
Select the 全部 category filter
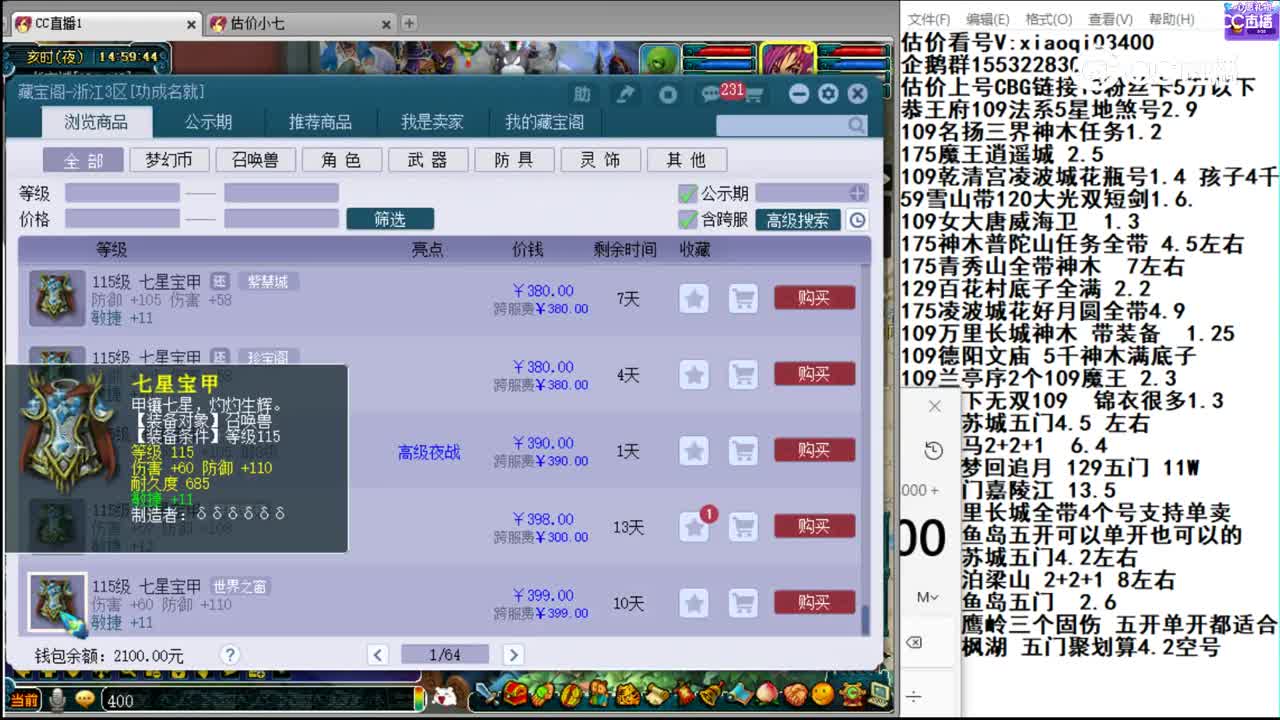tap(83, 160)
